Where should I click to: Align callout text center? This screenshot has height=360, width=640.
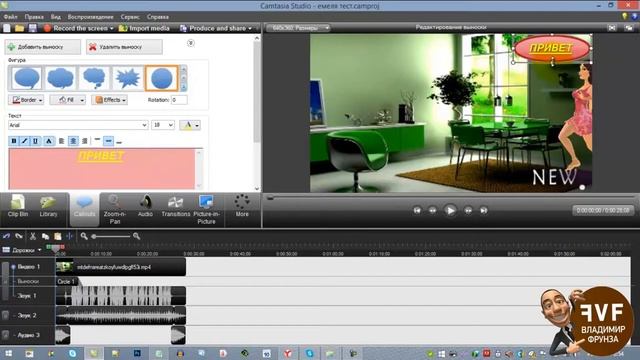[73, 141]
